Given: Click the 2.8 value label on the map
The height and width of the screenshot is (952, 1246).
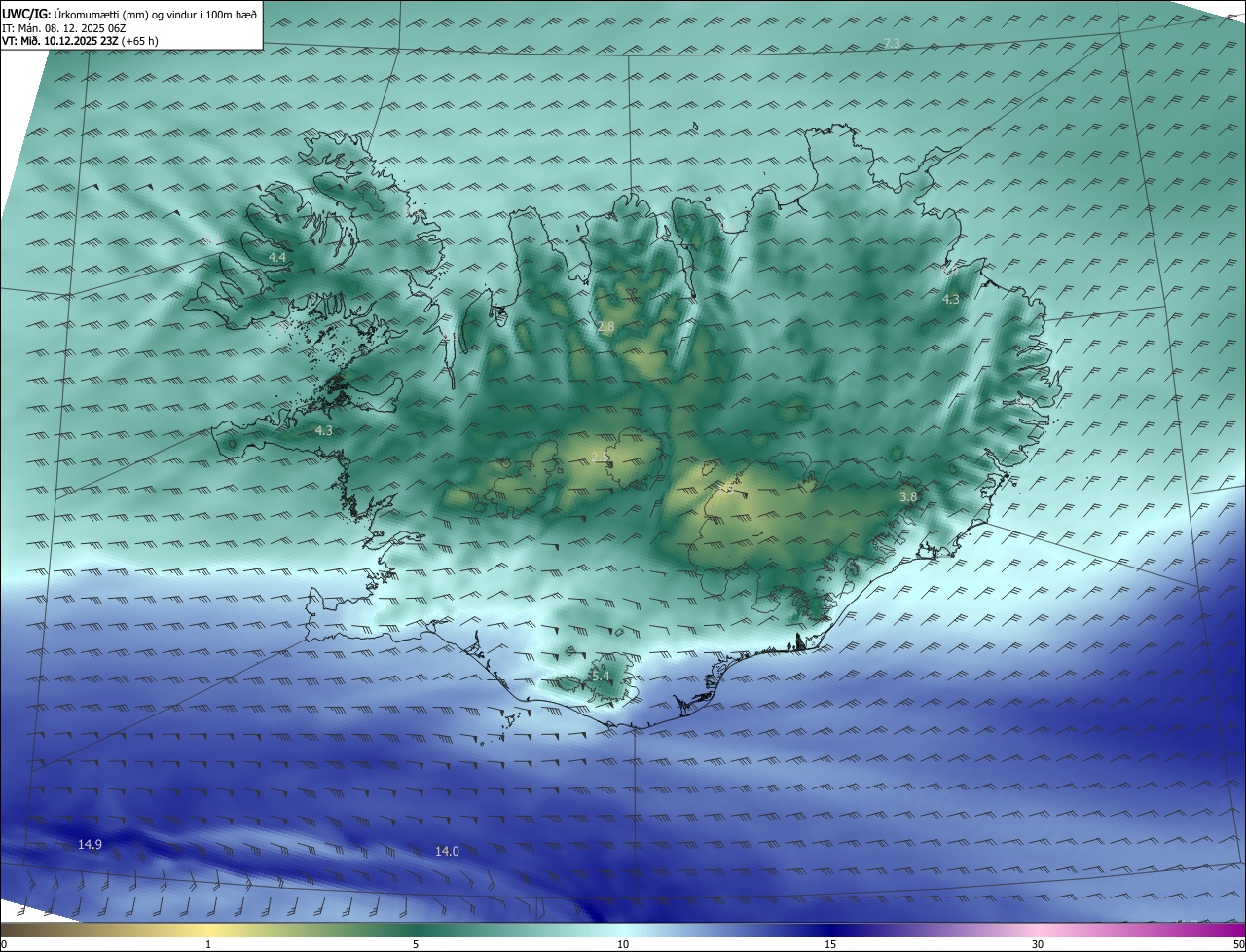Looking at the screenshot, I should click(x=605, y=327).
